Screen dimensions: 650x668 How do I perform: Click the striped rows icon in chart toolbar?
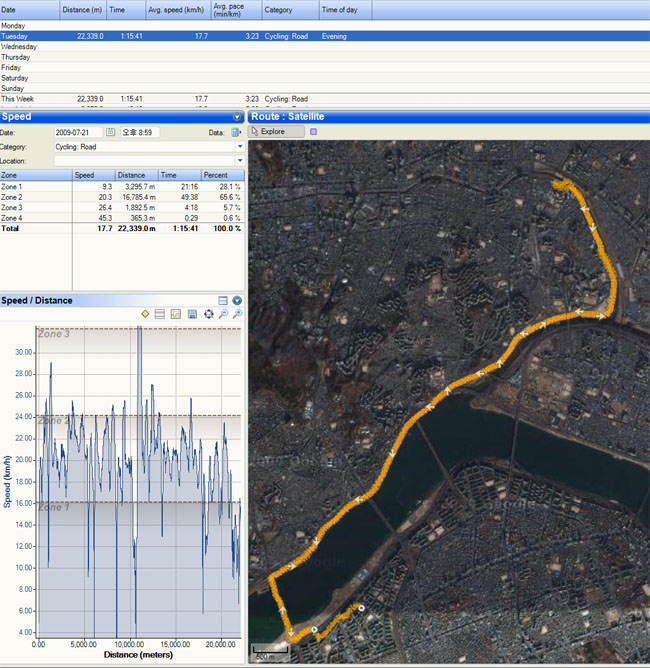[x=160, y=314]
